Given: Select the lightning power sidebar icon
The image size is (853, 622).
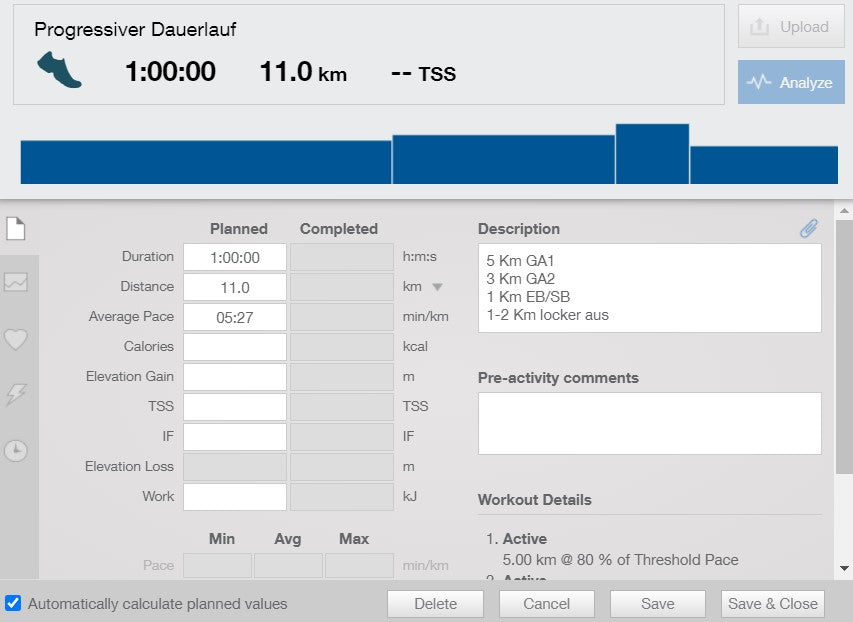Looking at the screenshot, I should point(15,396).
